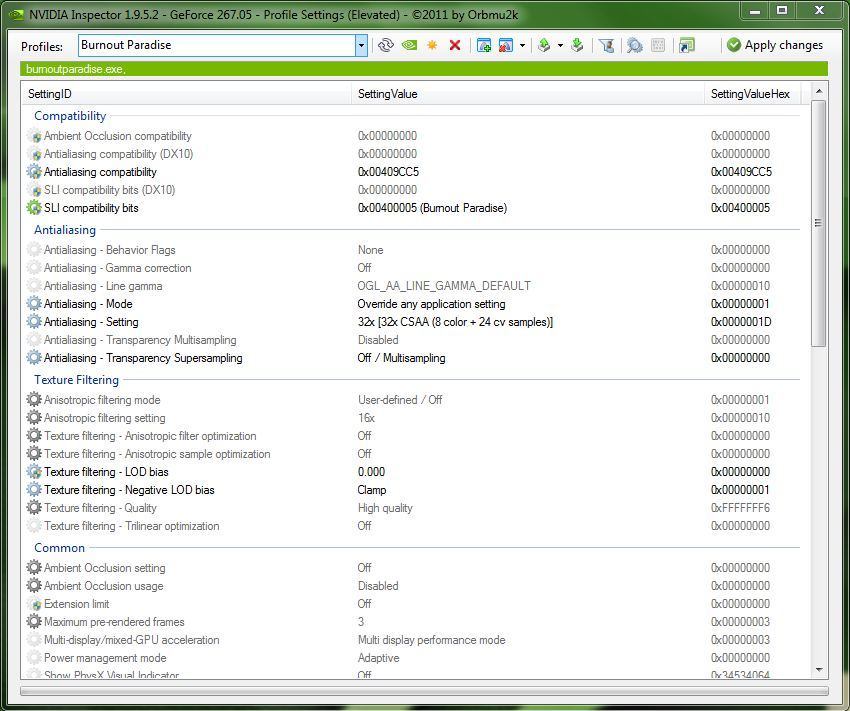Open the dropdown next to remove application icon
The height and width of the screenshot is (711, 850).
(522, 45)
